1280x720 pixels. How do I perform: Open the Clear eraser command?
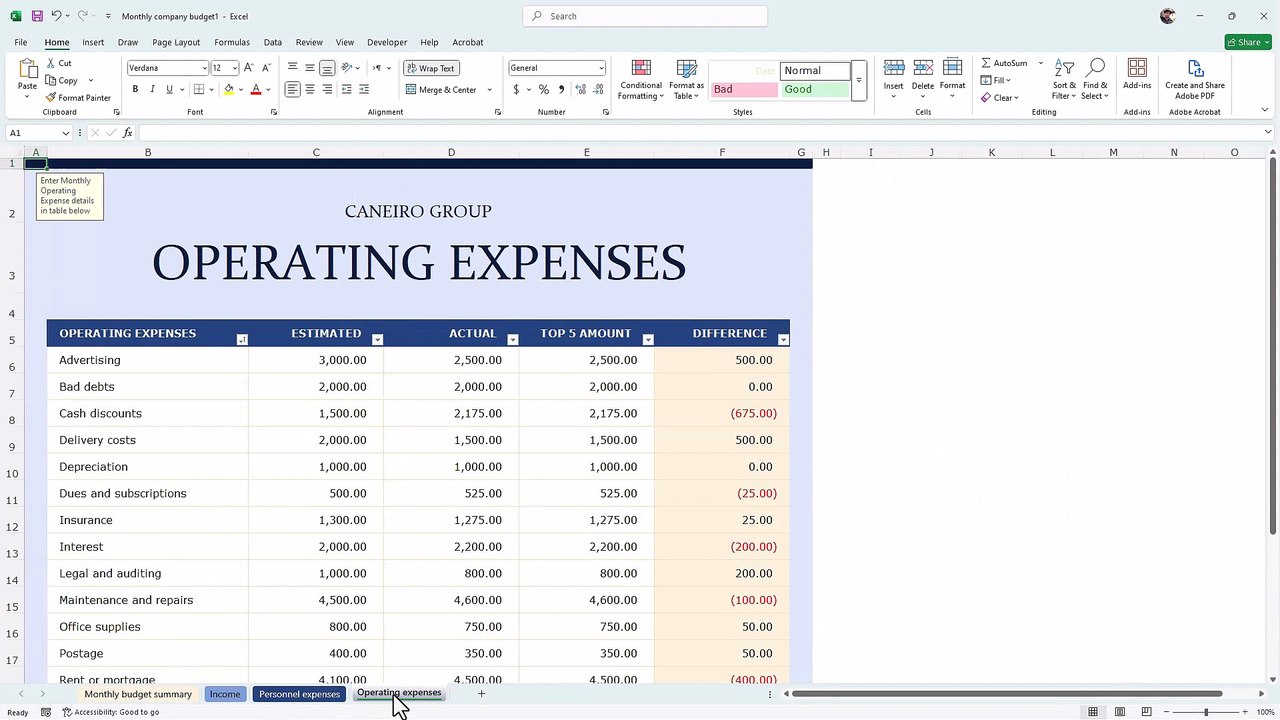click(999, 98)
